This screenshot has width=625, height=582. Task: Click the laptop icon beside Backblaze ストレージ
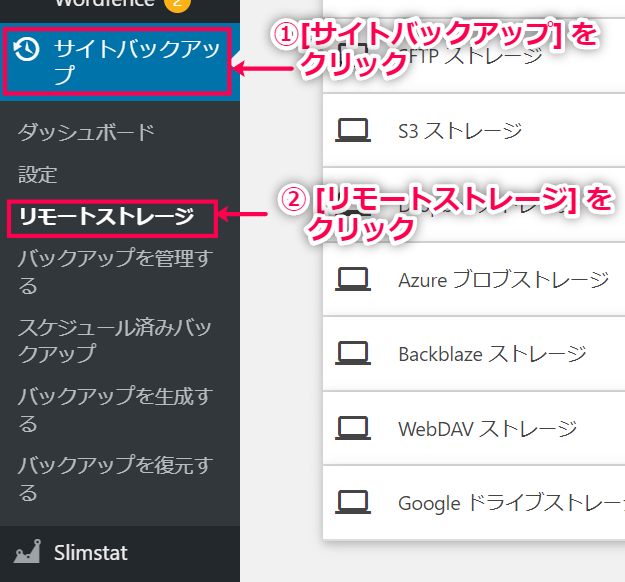[353, 353]
